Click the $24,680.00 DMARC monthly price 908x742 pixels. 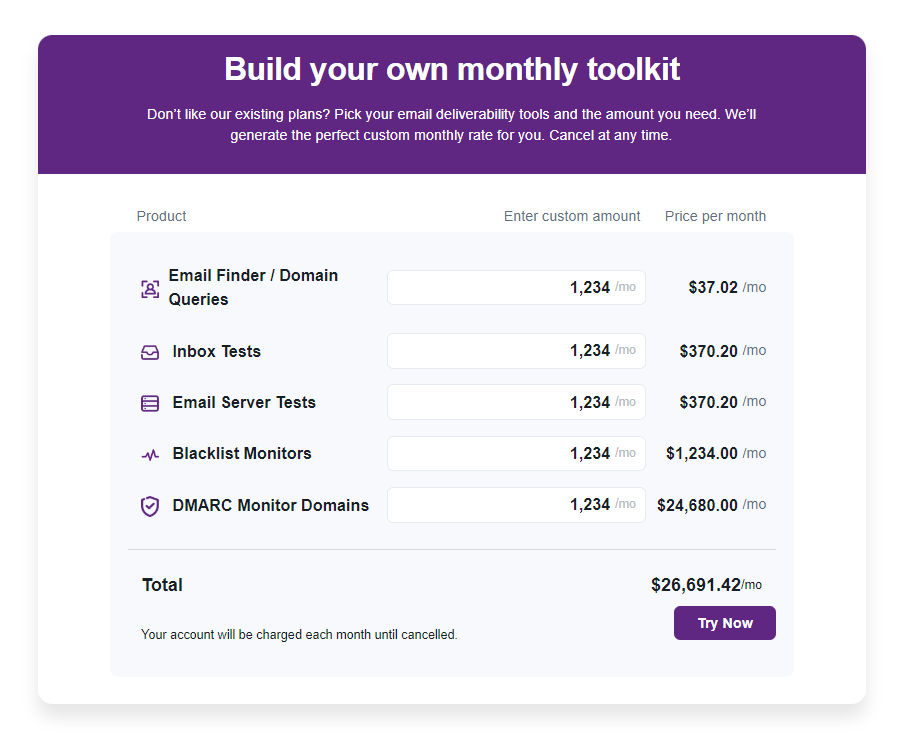click(x=697, y=506)
